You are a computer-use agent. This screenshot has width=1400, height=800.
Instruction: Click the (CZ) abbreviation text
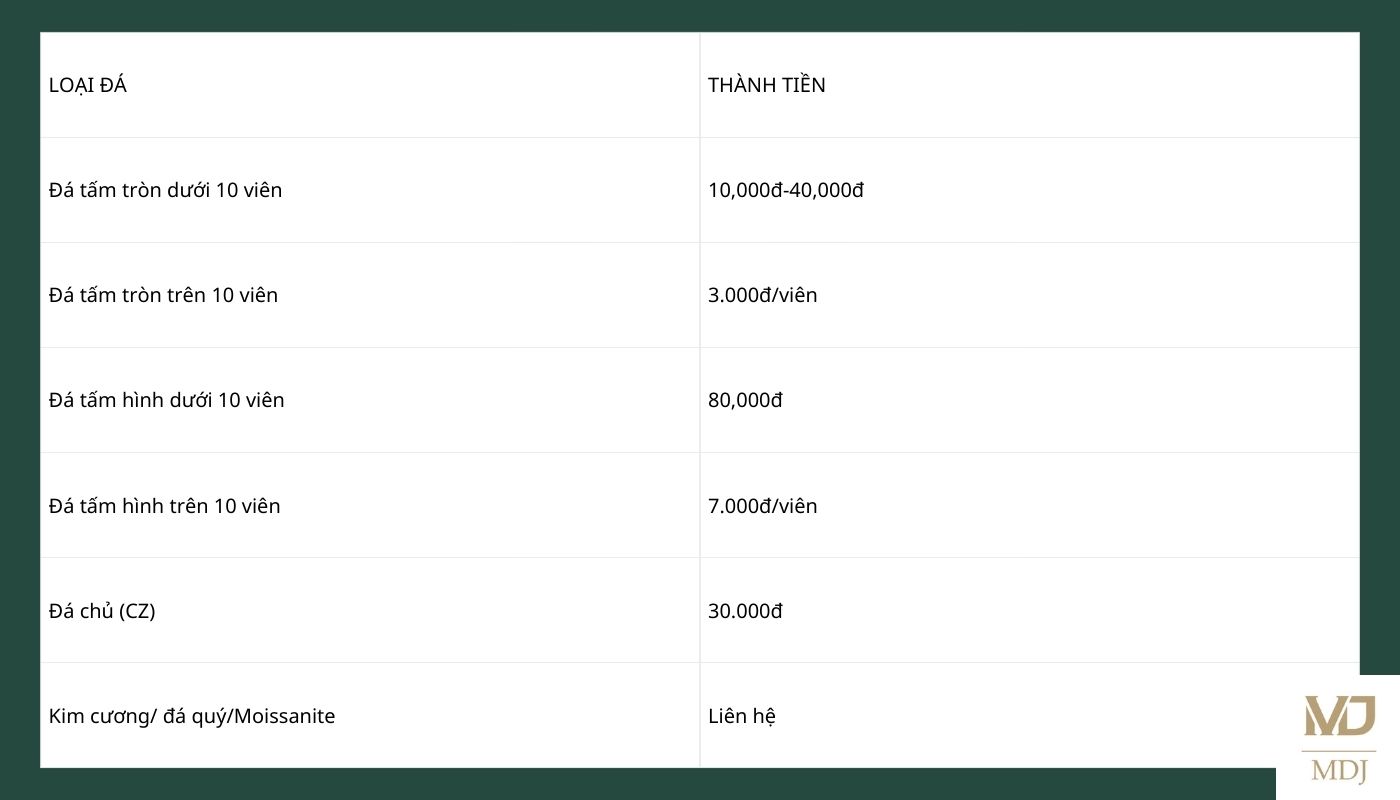point(137,611)
